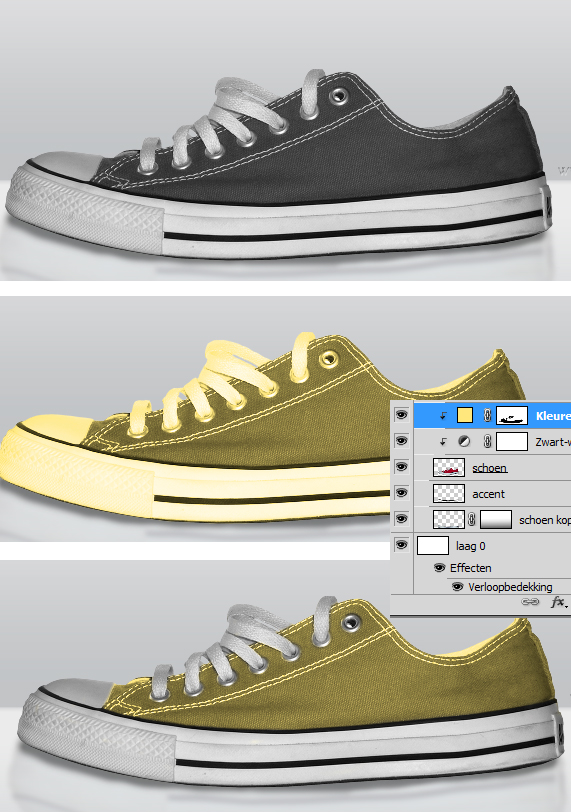Hide the Kleuren fill layer
571x812 pixels.
(401, 415)
